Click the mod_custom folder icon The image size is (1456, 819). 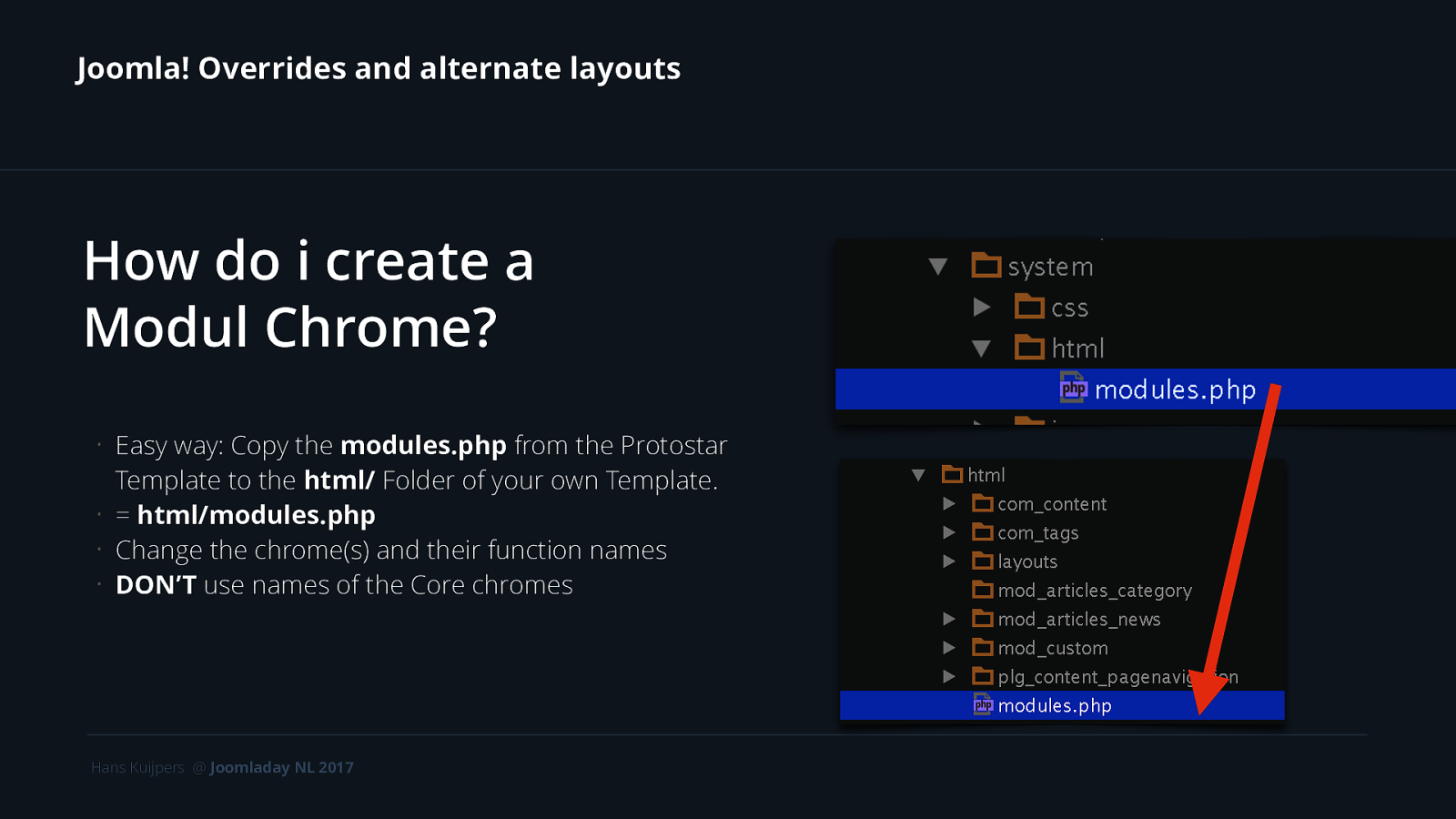[x=983, y=647]
